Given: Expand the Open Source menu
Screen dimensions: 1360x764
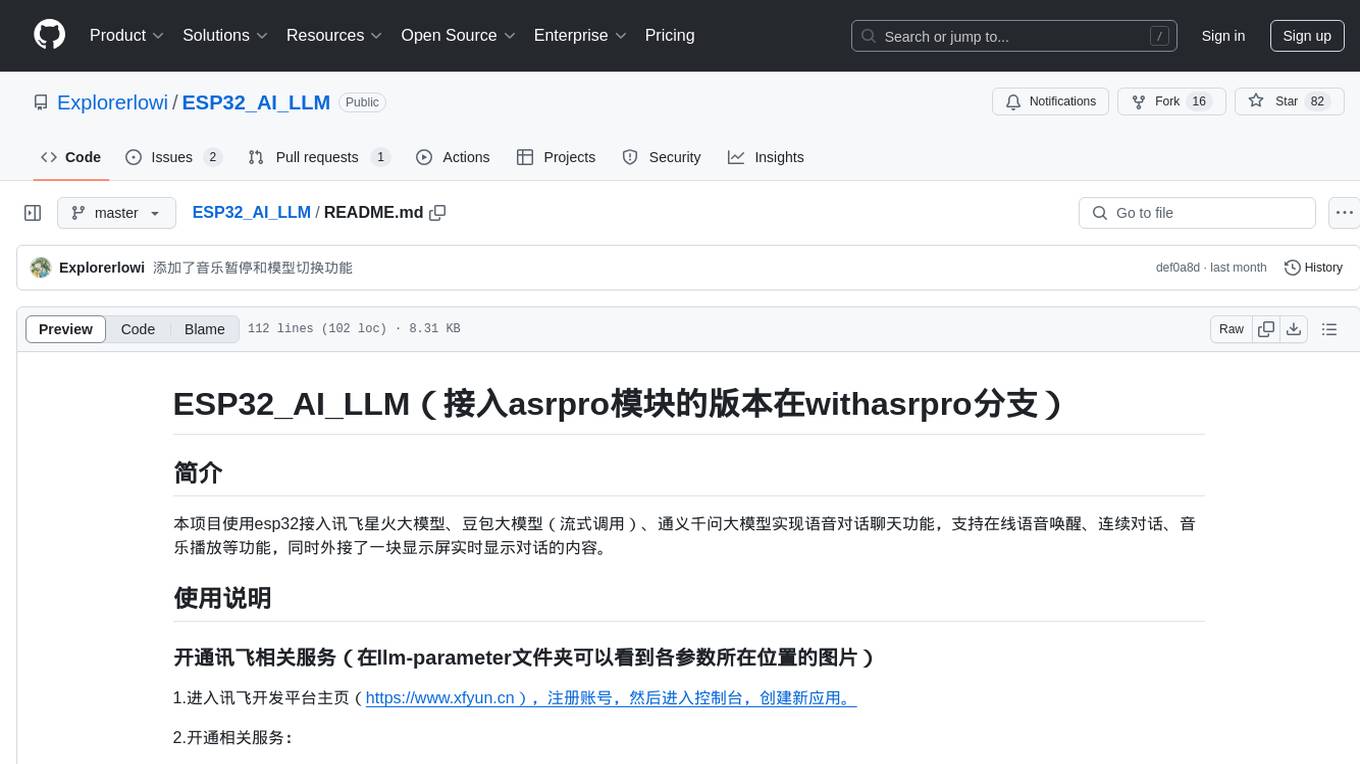Looking at the screenshot, I should [458, 35].
